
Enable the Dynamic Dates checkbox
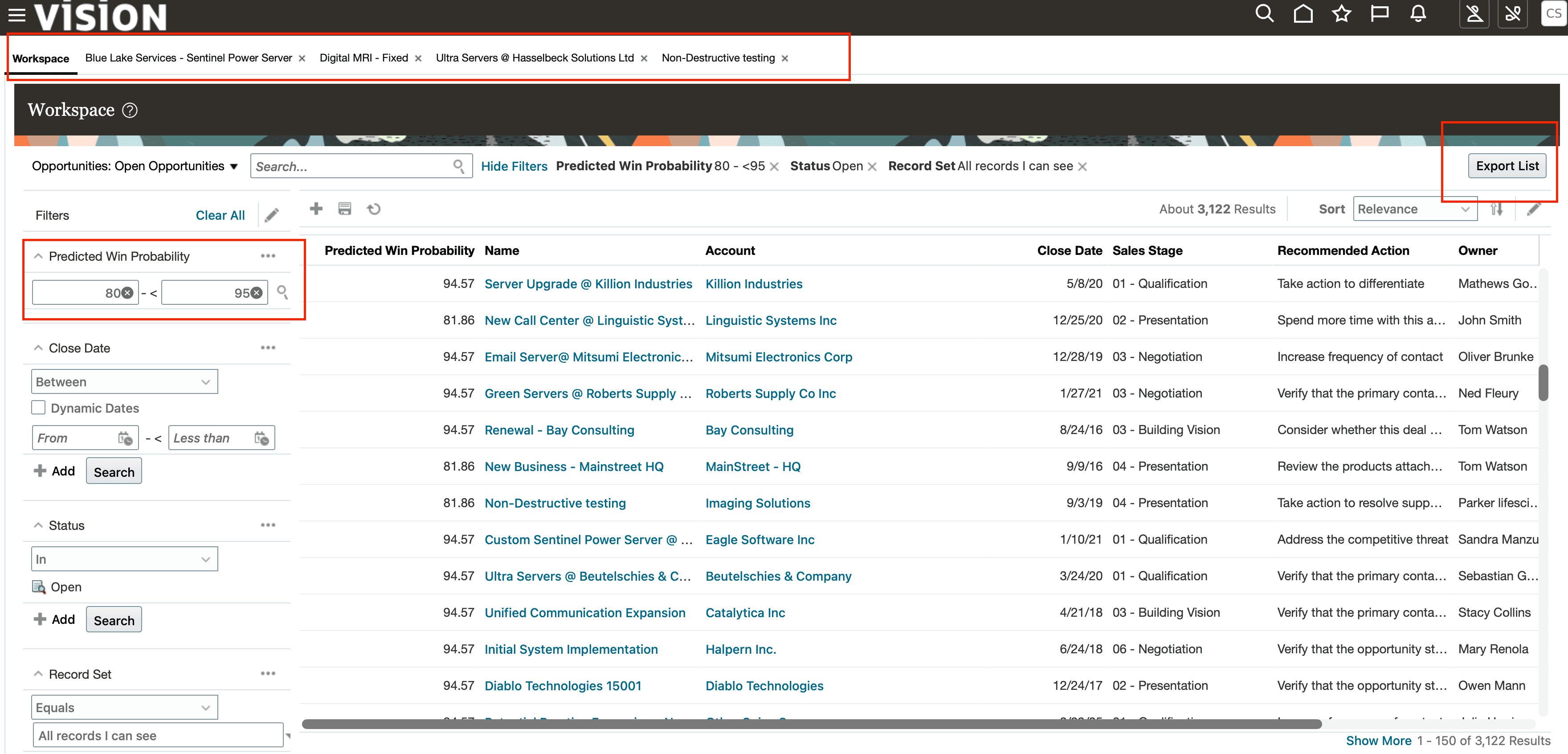click(x=39, y=407)
